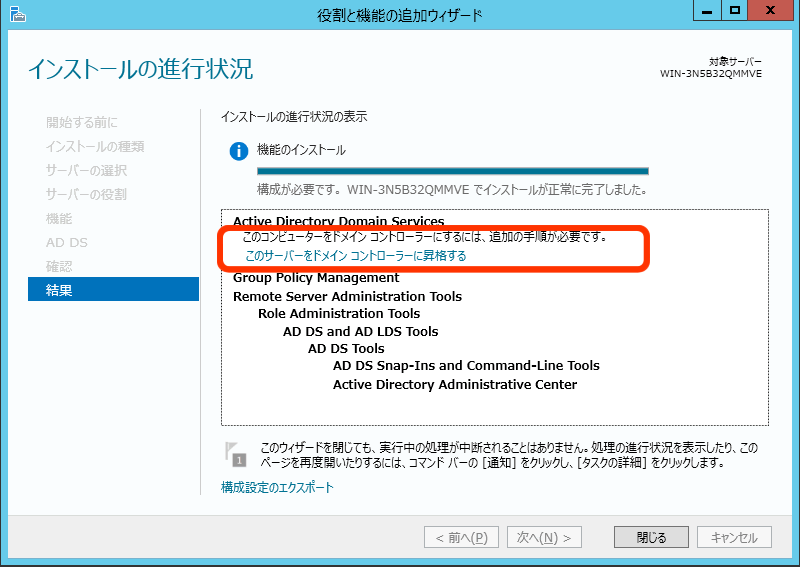Click the キャンセル button
This screenshot has height=567, width=800.
pos(734,537)
